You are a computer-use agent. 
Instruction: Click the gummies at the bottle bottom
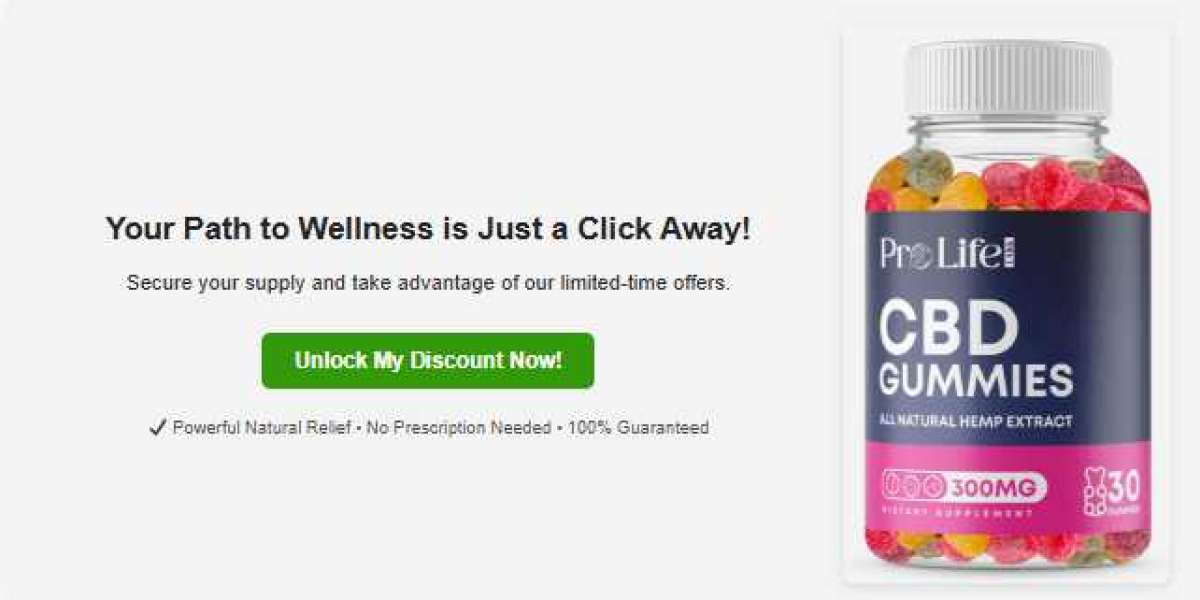click(1007, 546)
